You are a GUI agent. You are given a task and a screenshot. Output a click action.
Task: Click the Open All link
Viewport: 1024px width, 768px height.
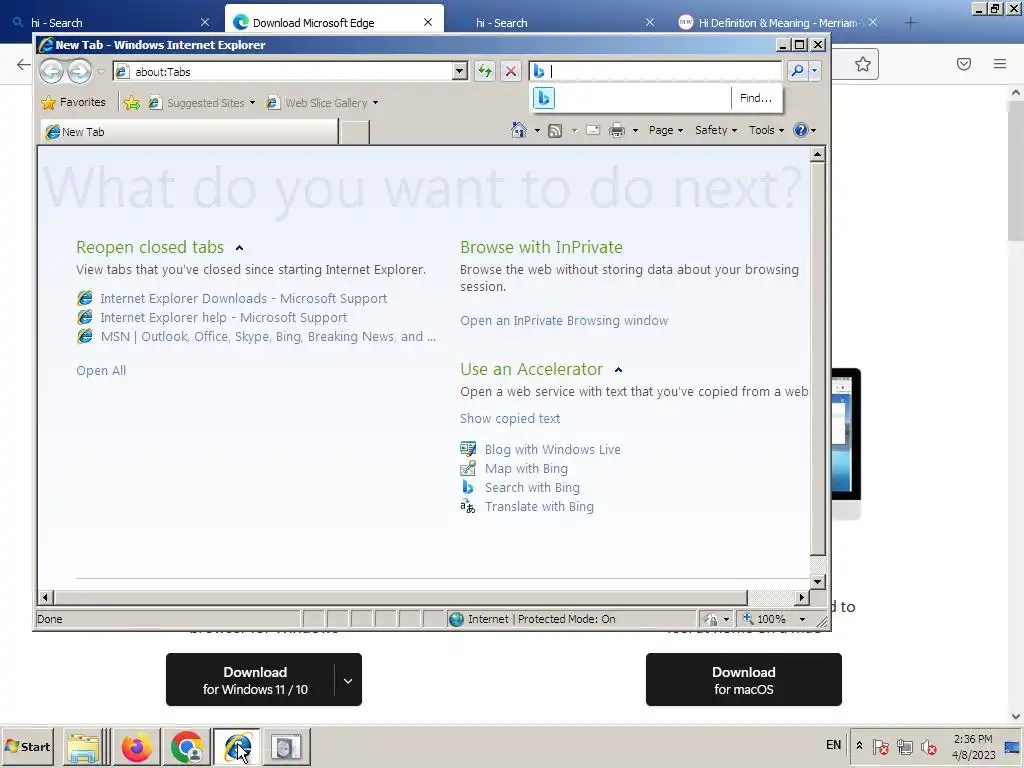pyautogui.click(x=101, y=370)
